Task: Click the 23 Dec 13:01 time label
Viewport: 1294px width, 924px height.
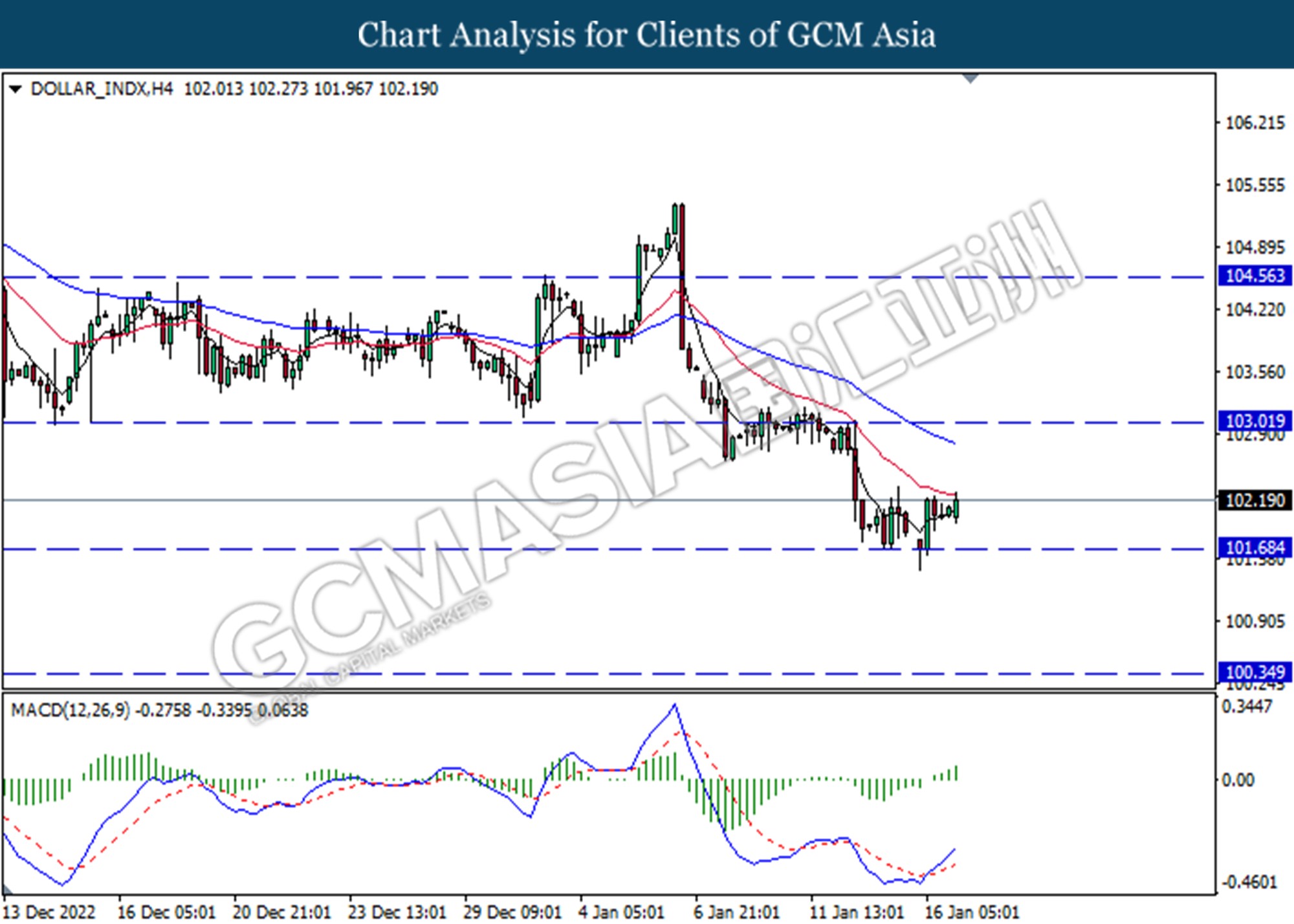Action: [x=397, y=912]
